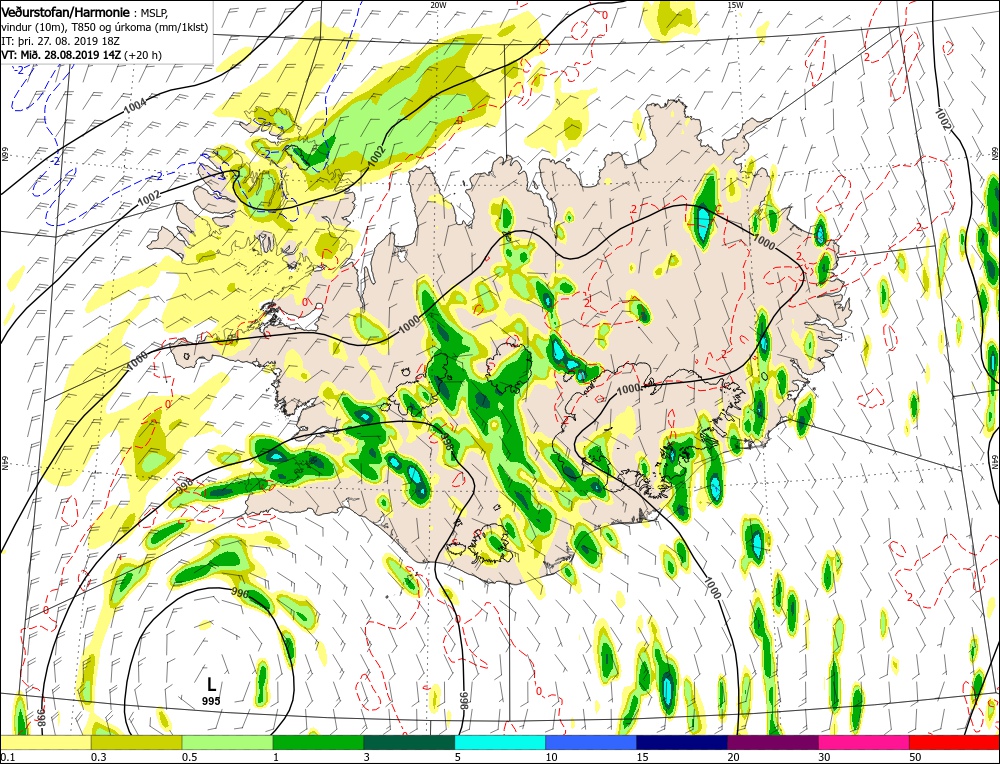Click the red 50+ legend swatch
The height and width of the screenshot is (764, 1000).
tap(954, 742)
